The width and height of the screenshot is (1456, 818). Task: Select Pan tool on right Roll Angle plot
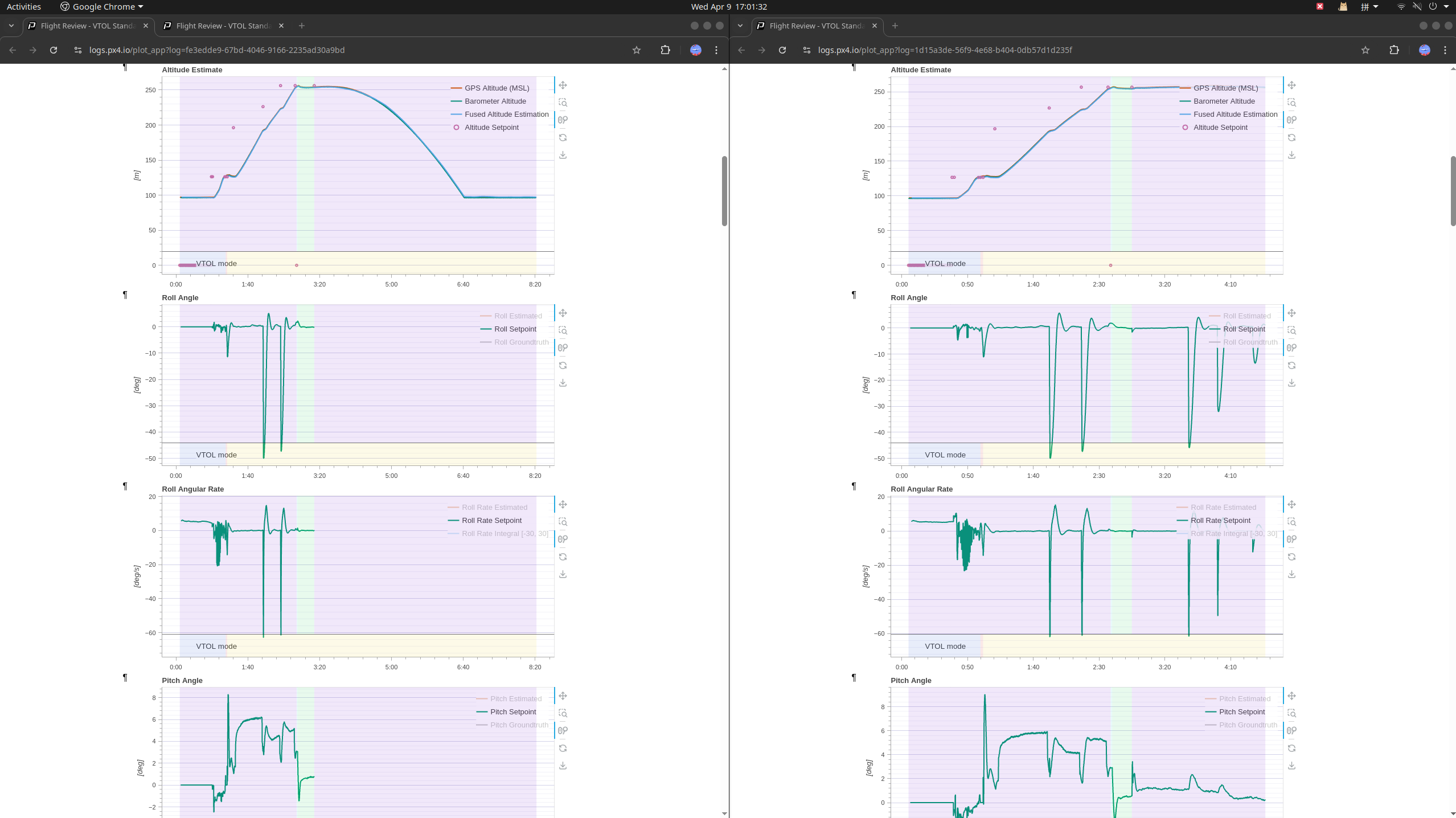1291,313
